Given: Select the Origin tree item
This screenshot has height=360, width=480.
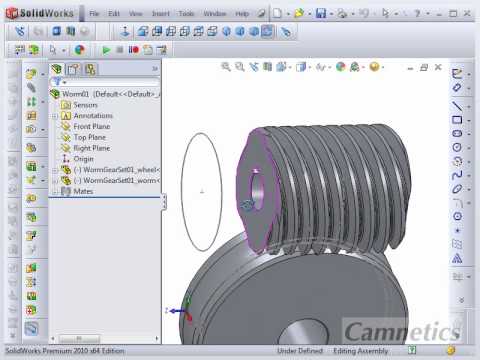Looking at the screenshot, I should click(x=83, y=159).
